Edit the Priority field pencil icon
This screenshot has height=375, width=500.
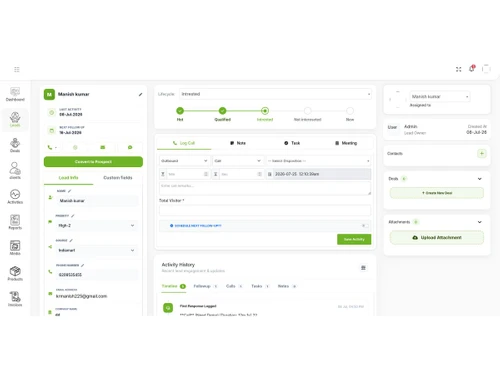click(x=73, y=216)
